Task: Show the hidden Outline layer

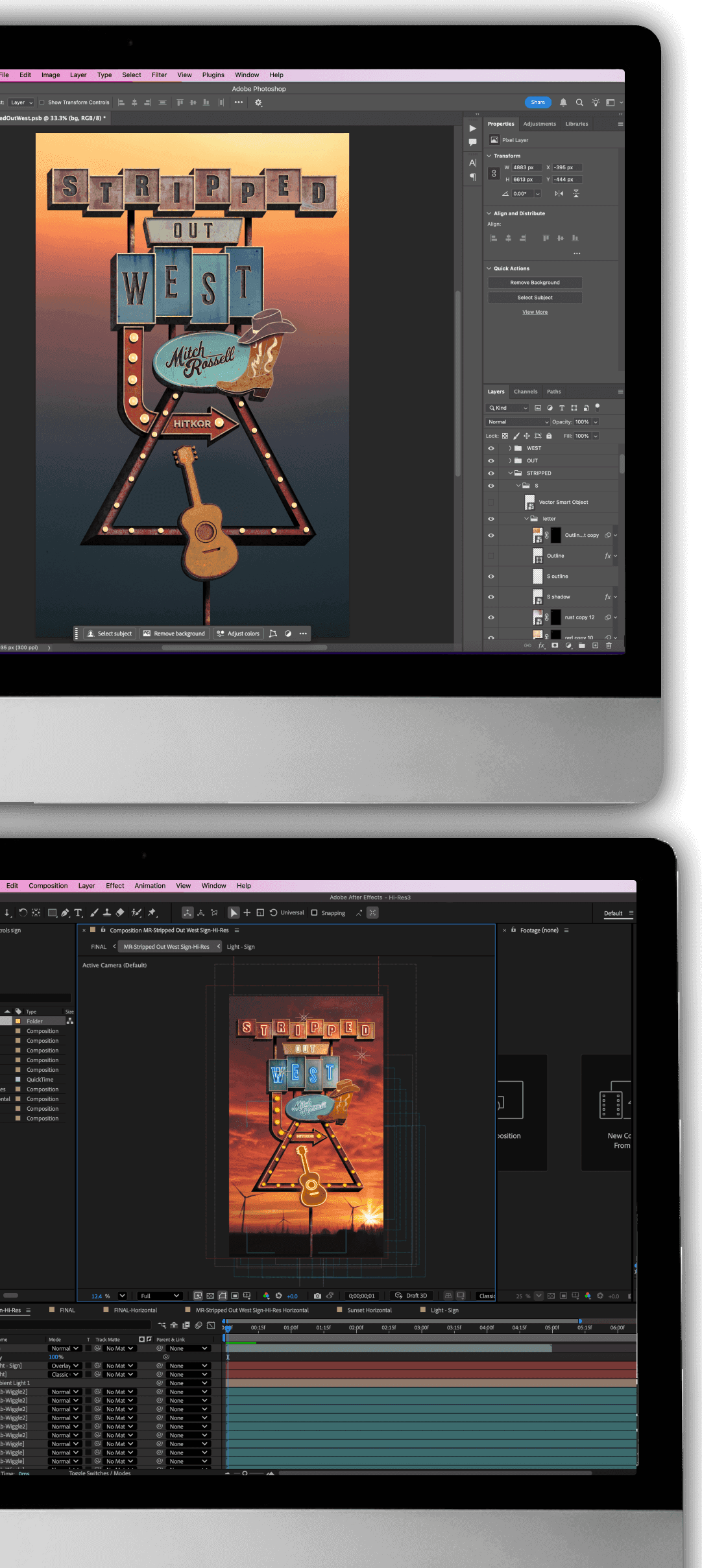Action: tap(491, 556)
